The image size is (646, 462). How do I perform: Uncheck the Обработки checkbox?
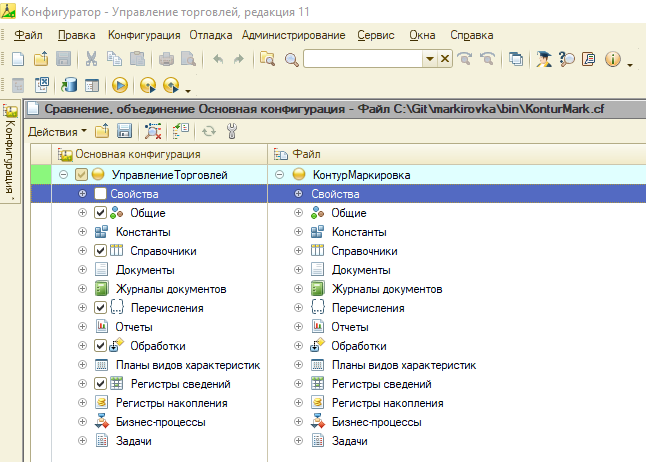point(101,345)
